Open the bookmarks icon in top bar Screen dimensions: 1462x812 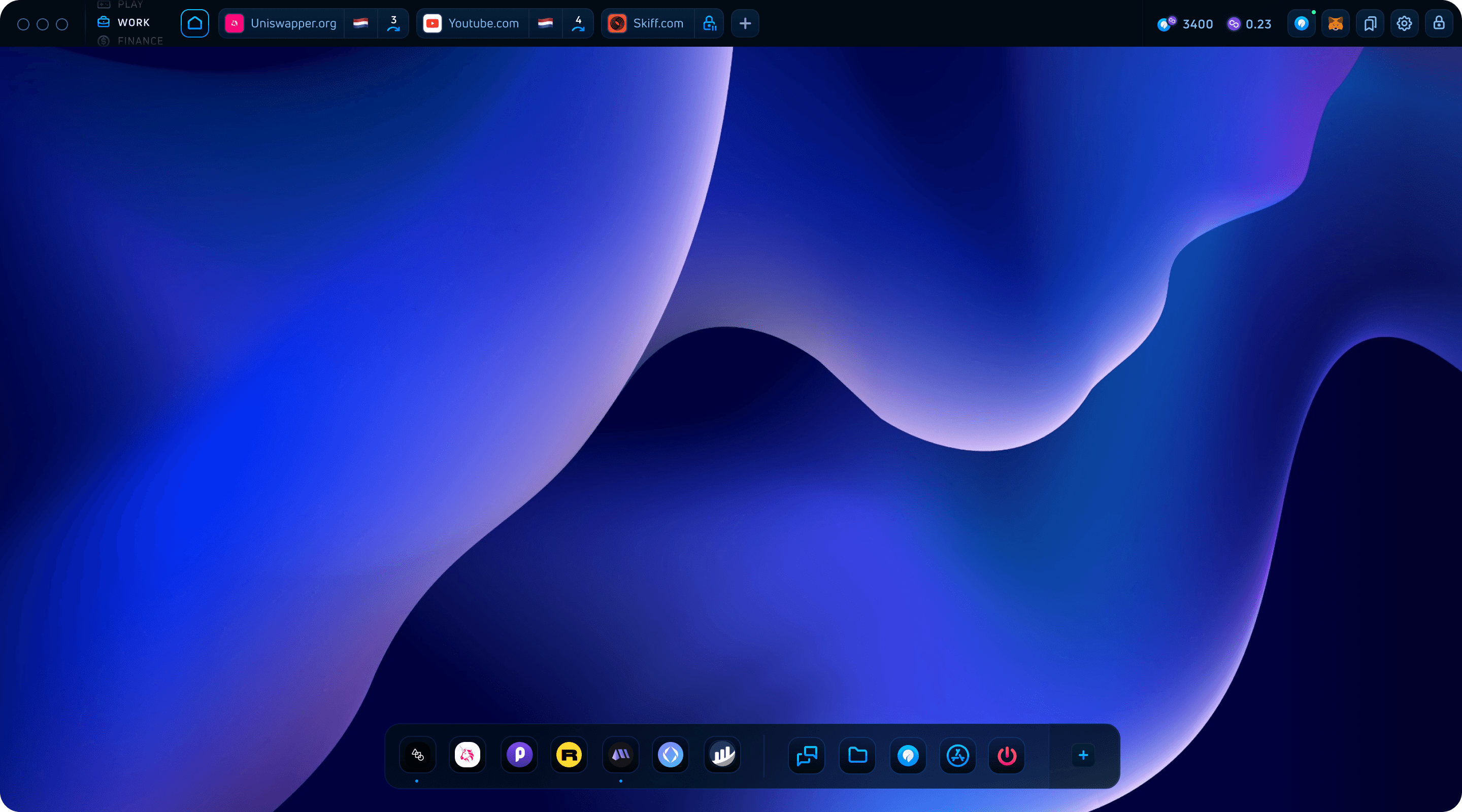pos(1370,24)
